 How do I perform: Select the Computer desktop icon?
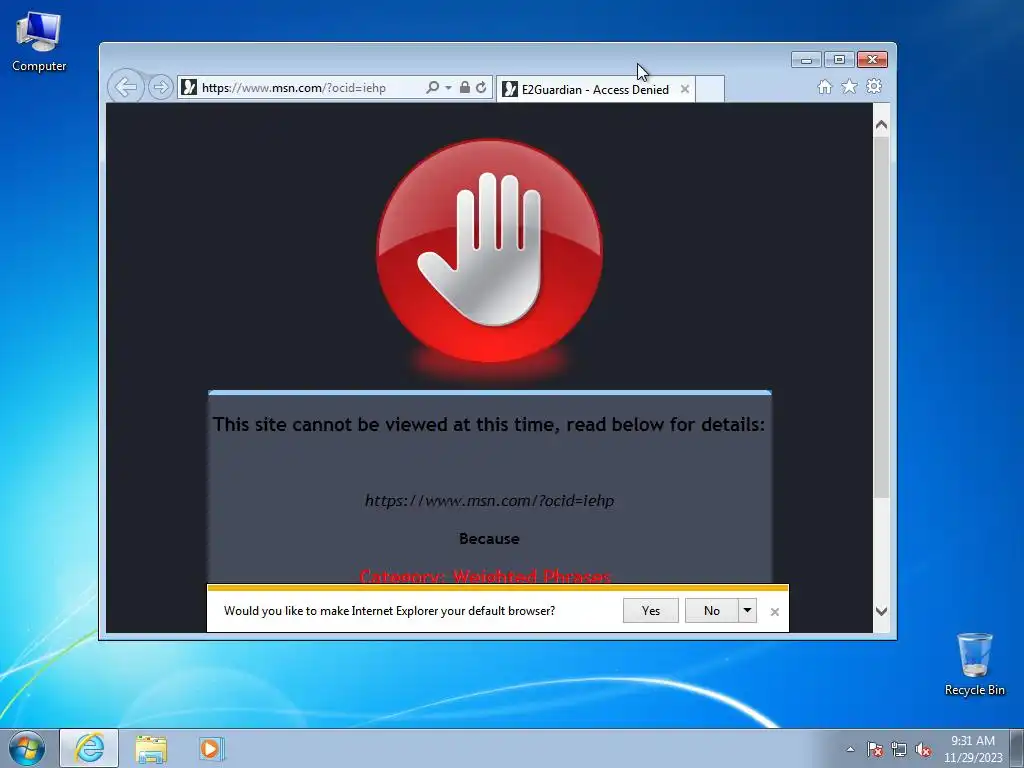pos(39,42)
